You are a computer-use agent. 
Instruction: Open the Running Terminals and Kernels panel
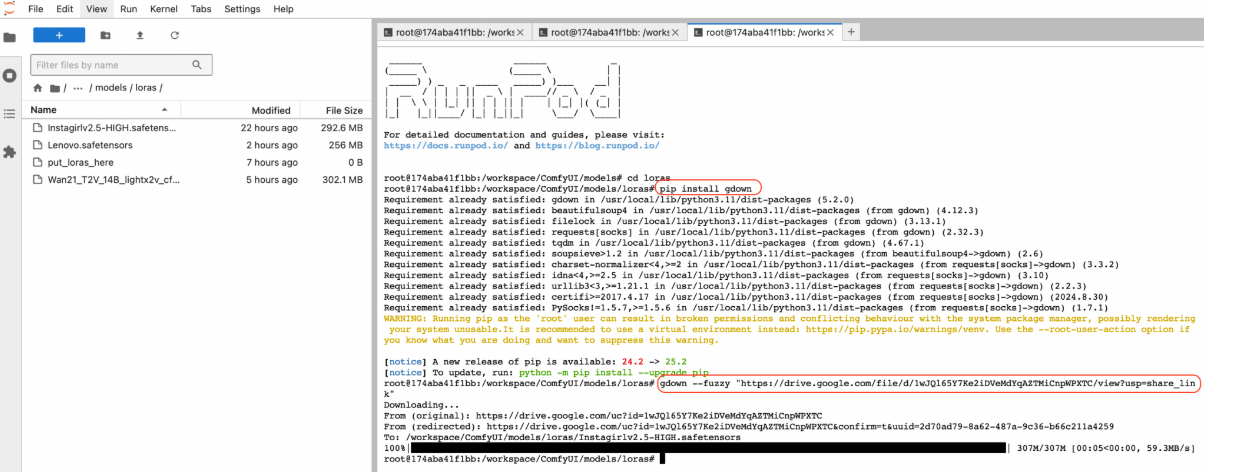coord(10,75)
